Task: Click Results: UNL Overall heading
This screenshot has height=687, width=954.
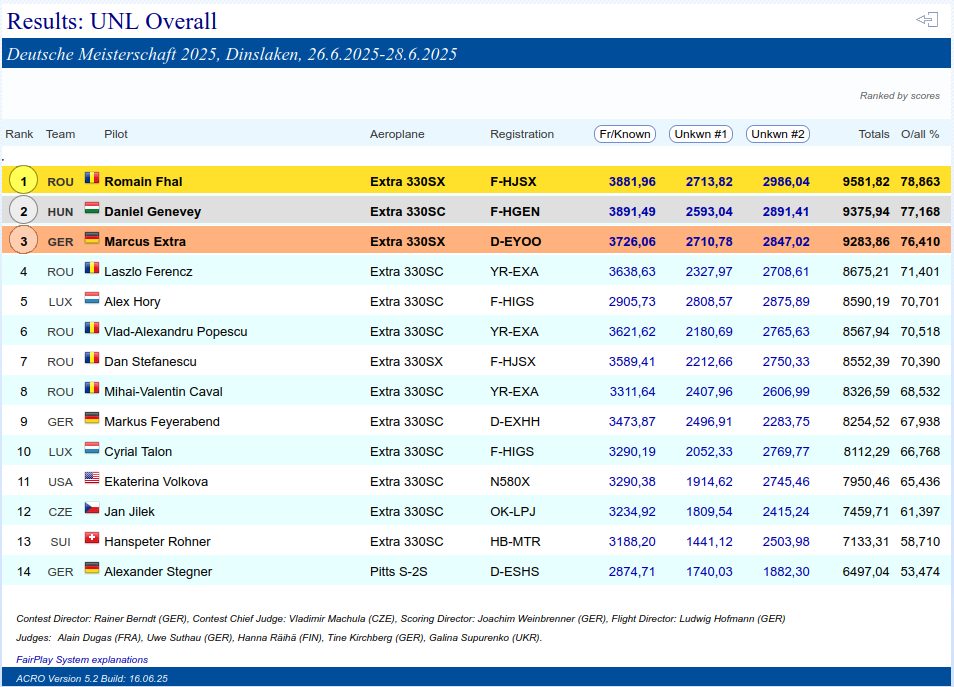Action: point(111,21)
